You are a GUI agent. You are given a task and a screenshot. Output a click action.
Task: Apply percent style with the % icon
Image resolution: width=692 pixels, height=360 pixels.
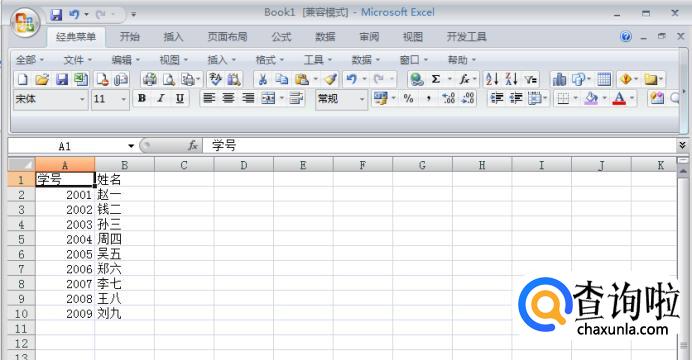[x=409, y=98]
